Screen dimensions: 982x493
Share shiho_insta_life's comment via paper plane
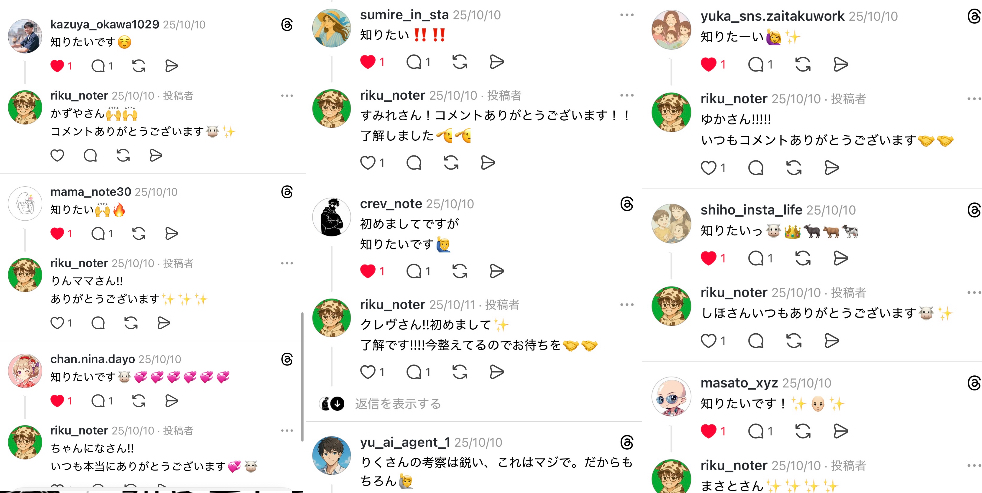click(x=841, y=258)
